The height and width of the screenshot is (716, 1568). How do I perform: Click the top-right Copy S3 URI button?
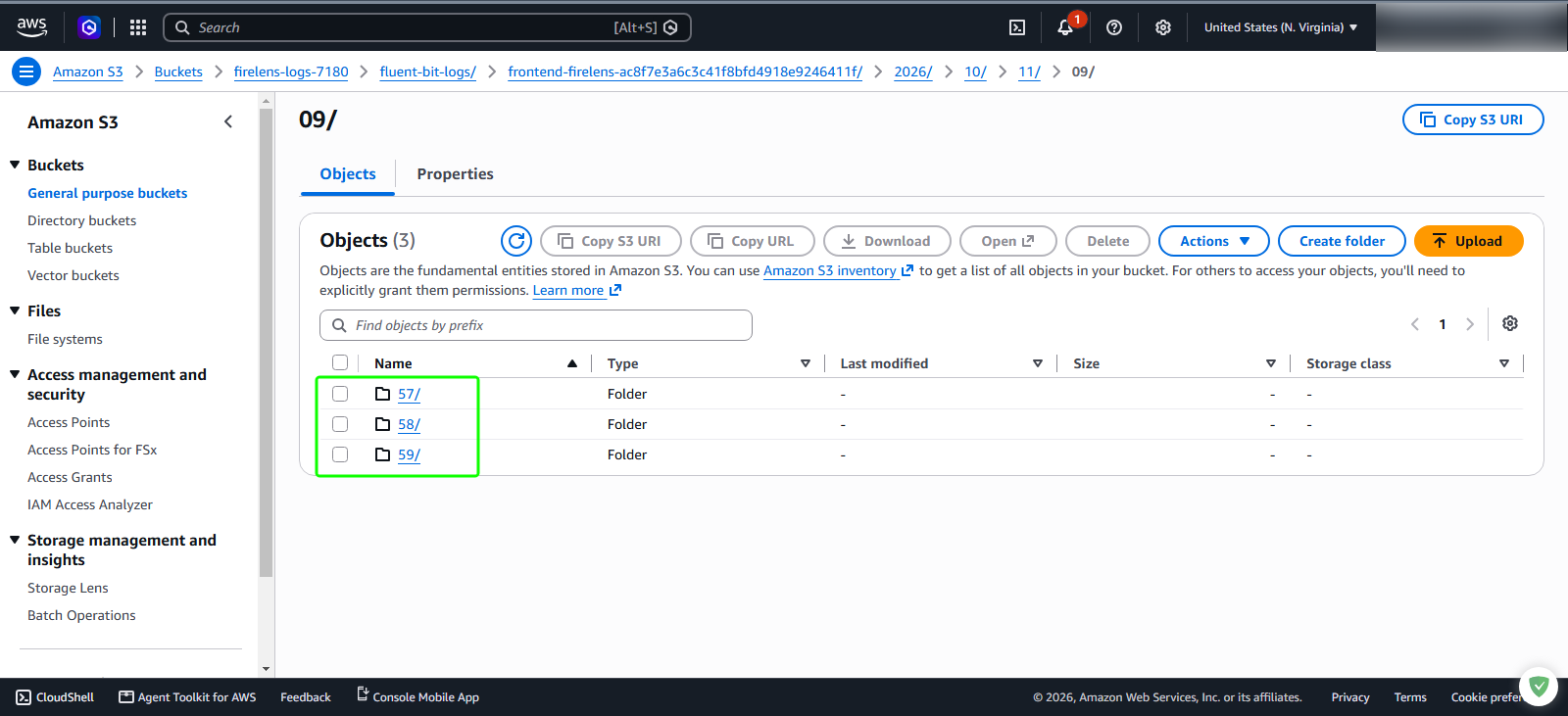(x=1473, y=119)
